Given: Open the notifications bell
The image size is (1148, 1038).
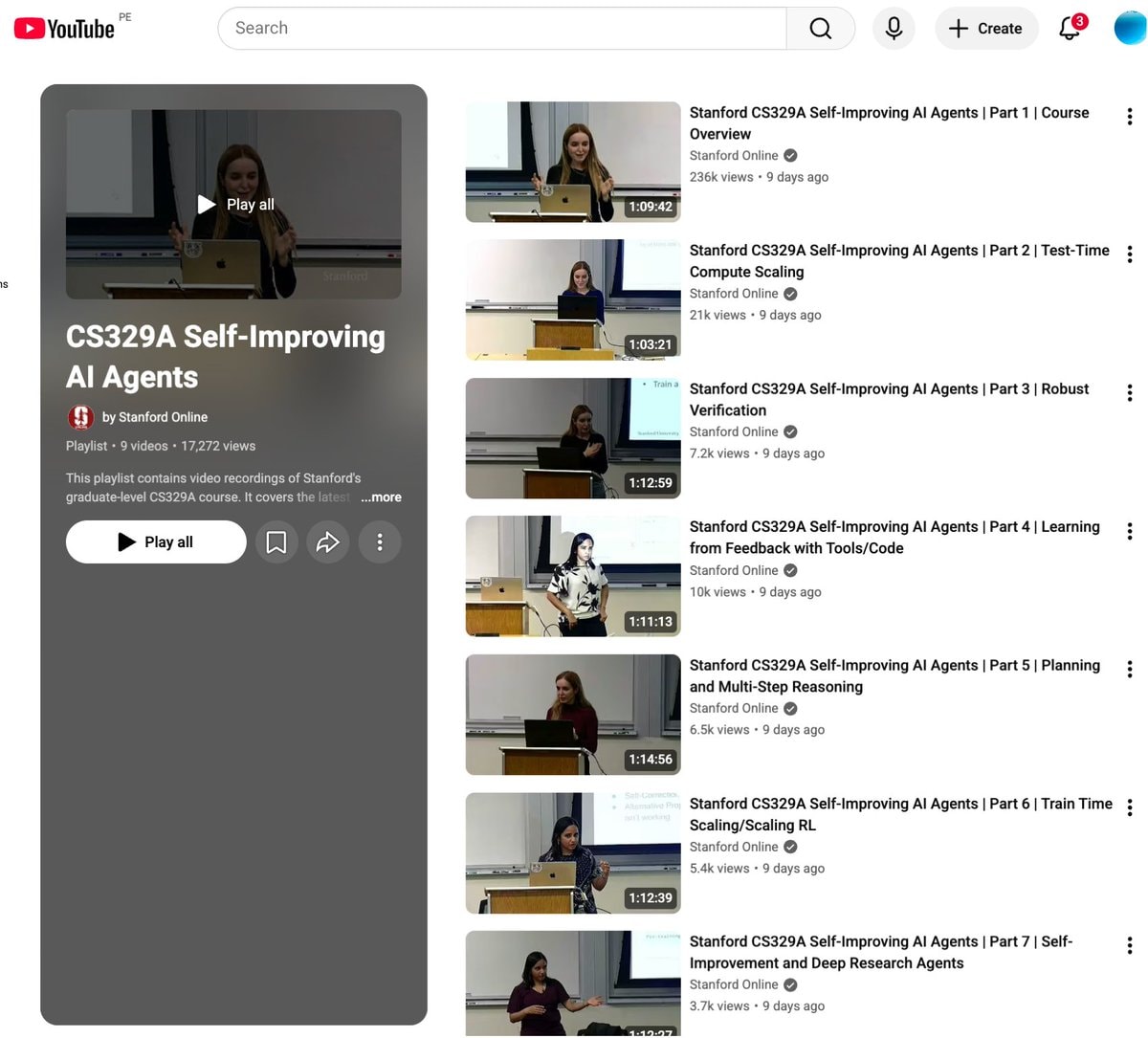Looking at the screenshot, I should pyautogui.click(x=1071, y=29).
